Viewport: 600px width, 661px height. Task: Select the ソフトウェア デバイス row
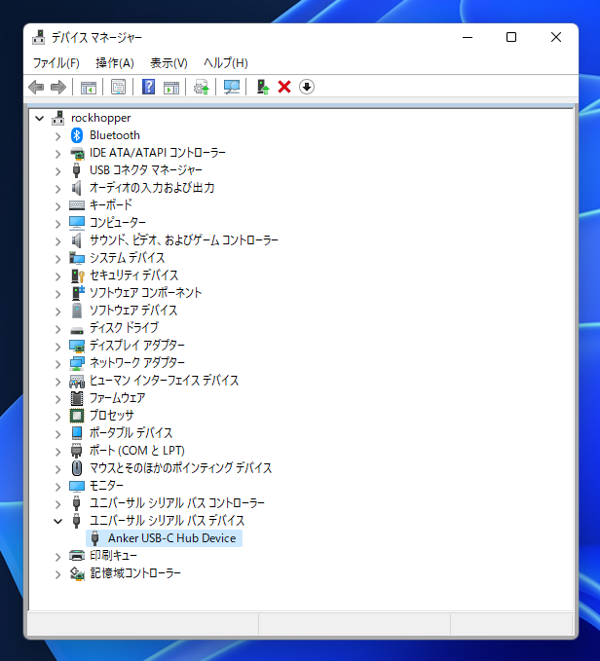(133, 311)
